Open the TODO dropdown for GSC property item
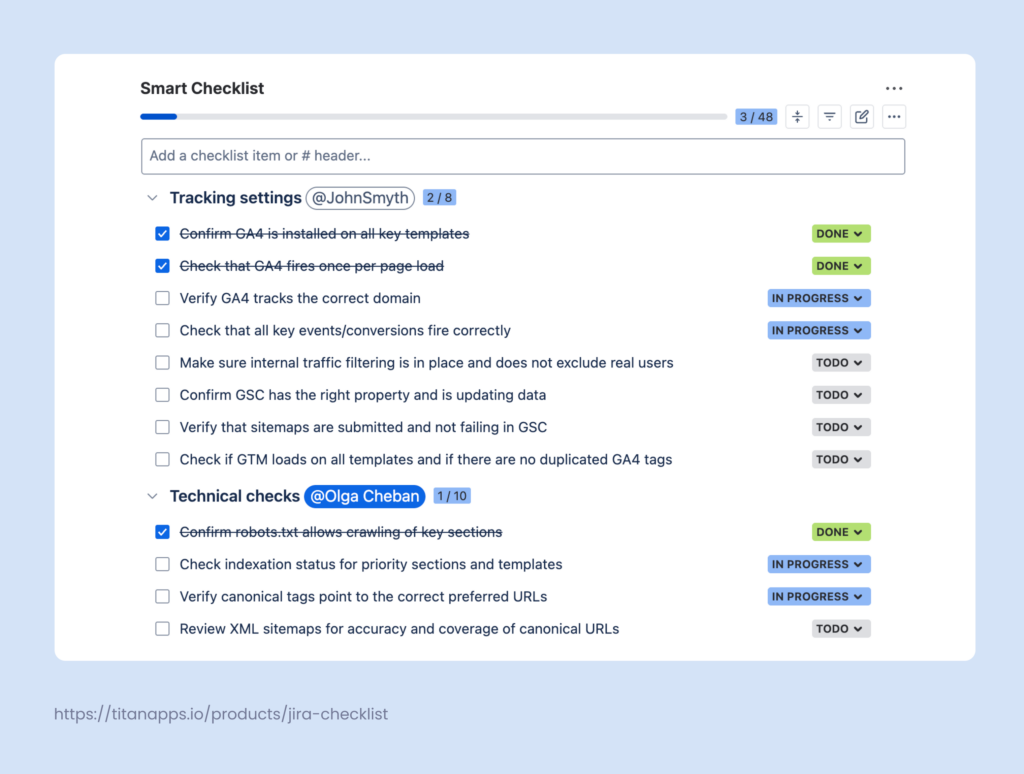Viewport: 1024px width, 774px height. click(840, 394)
